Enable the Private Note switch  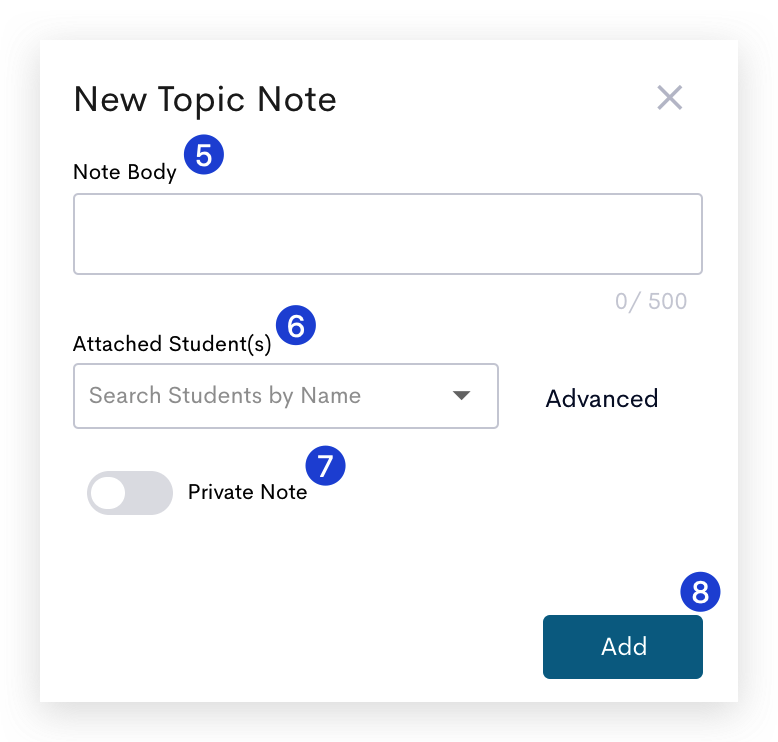point(130,493)
